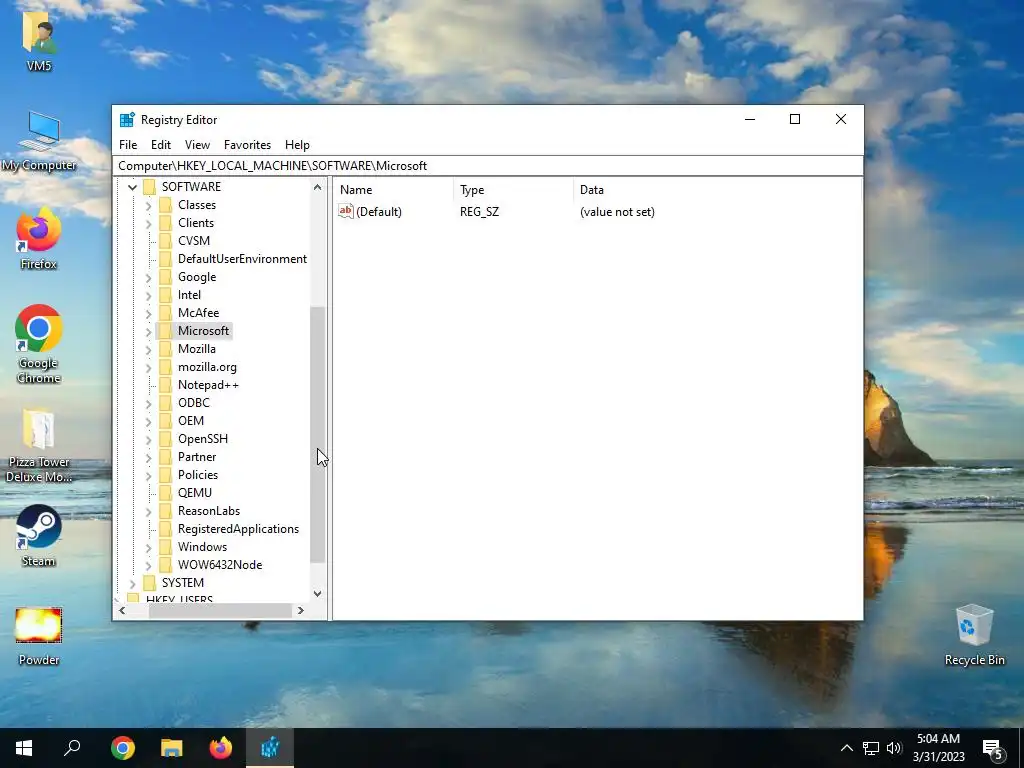
Task: Expand the WOW6432Node key
Action: pyautogui.click(x=148, y=566)
